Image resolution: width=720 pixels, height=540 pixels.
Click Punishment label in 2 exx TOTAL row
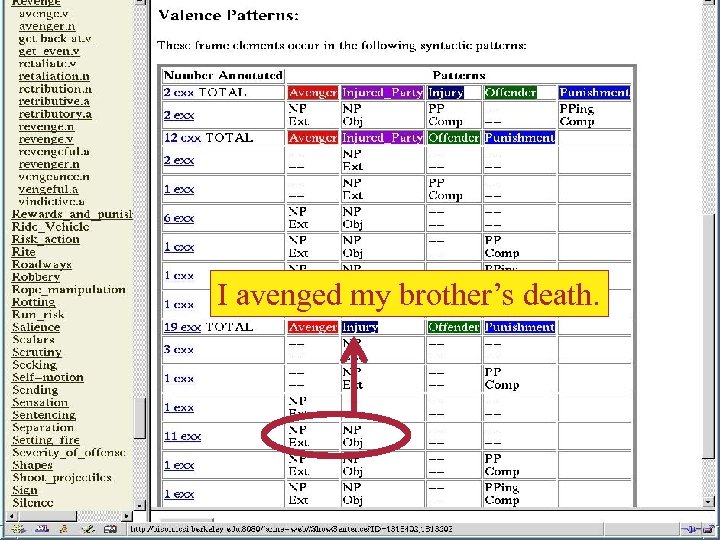tap(594, 92)
